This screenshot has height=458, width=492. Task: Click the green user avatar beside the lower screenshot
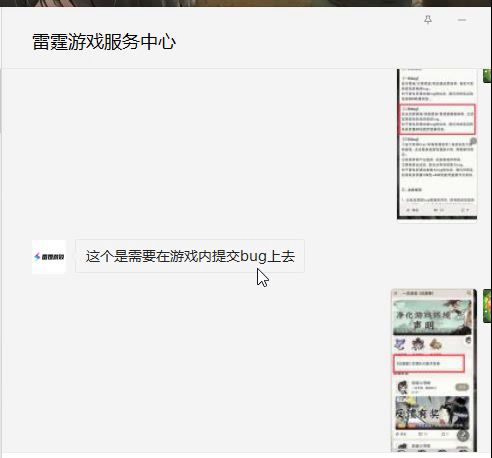[487, 306]
